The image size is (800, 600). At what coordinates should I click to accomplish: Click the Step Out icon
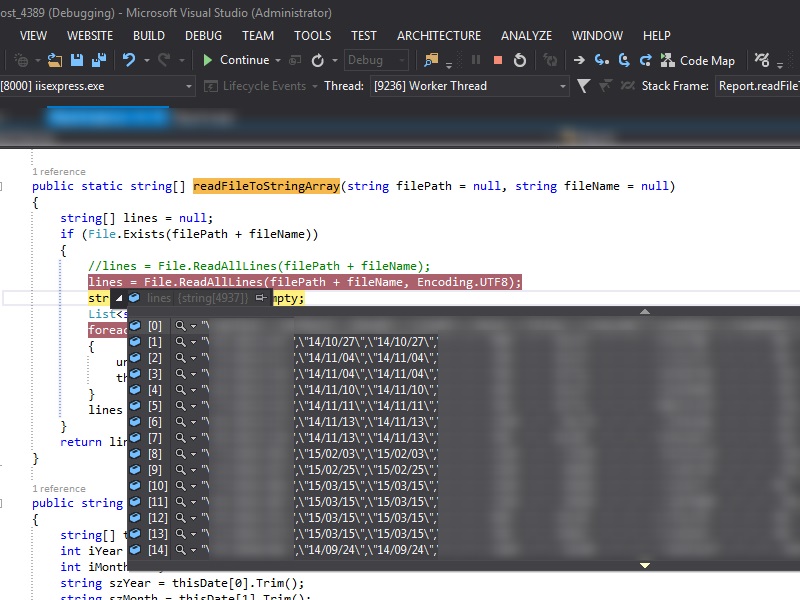click(x=645, y=60)
